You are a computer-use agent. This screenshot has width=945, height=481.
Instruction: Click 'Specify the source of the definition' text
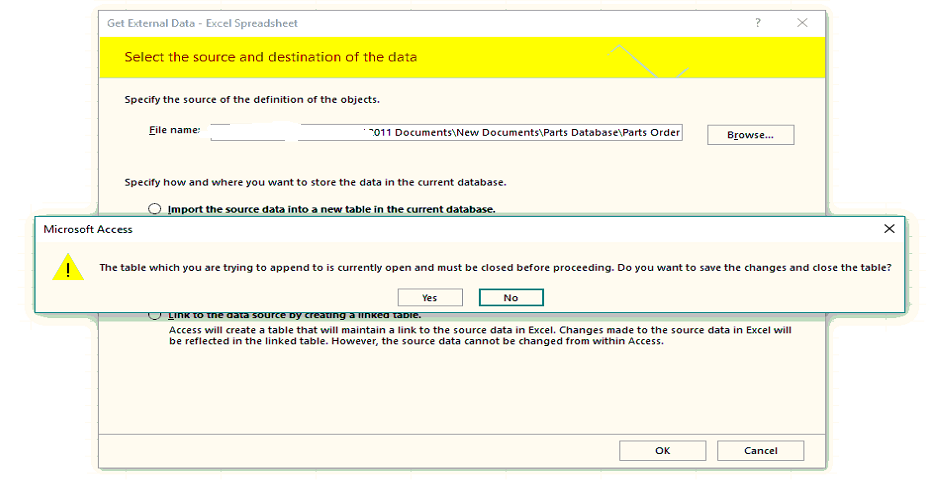(252, 99)
